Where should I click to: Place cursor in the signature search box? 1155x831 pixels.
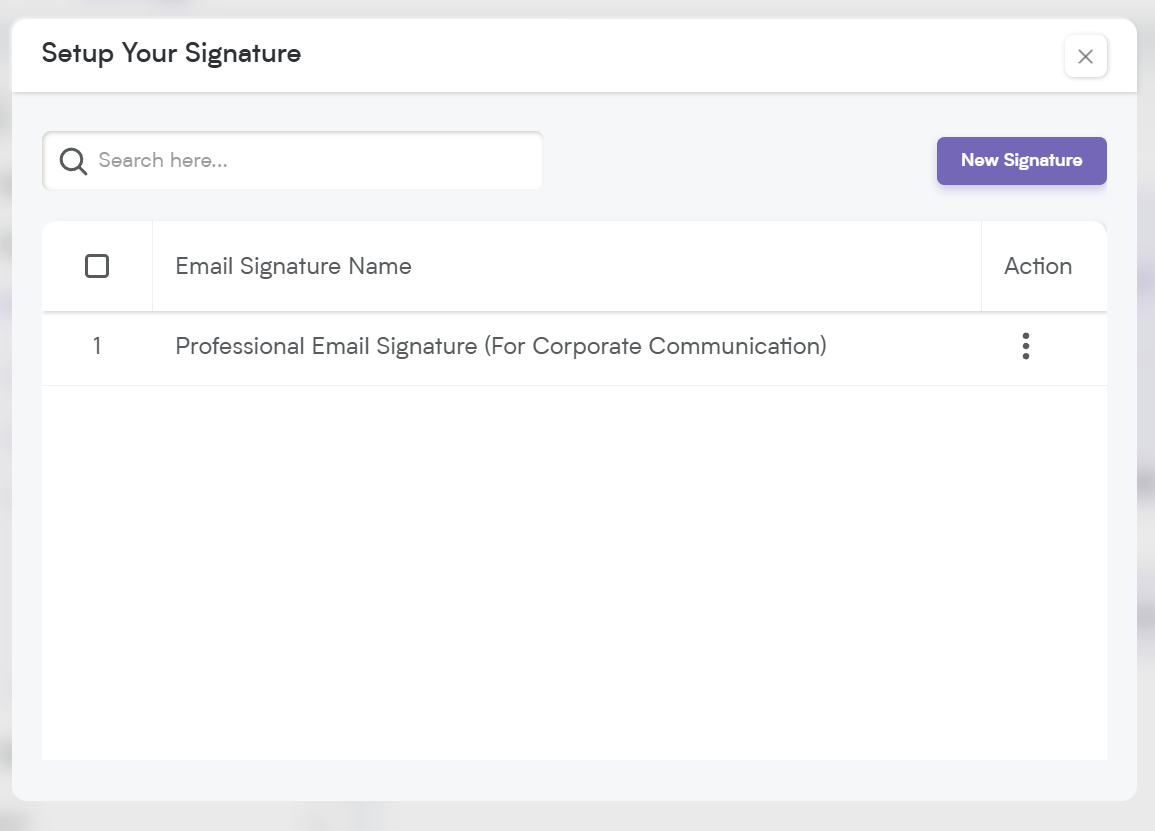pyautogui.click(x=292, y=161)
